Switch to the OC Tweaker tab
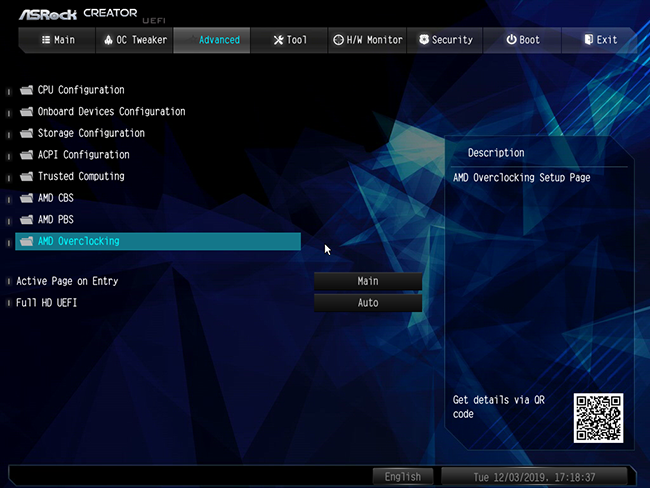The width and height of the screenshot is (650, 488). tap(134, 40)
